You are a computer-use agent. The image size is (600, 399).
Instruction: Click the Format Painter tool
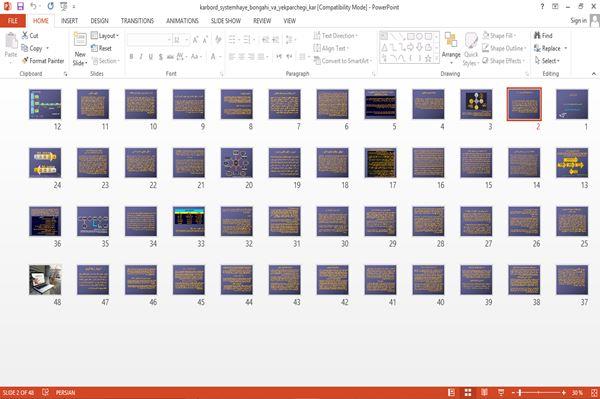click(x=43, y=61)
